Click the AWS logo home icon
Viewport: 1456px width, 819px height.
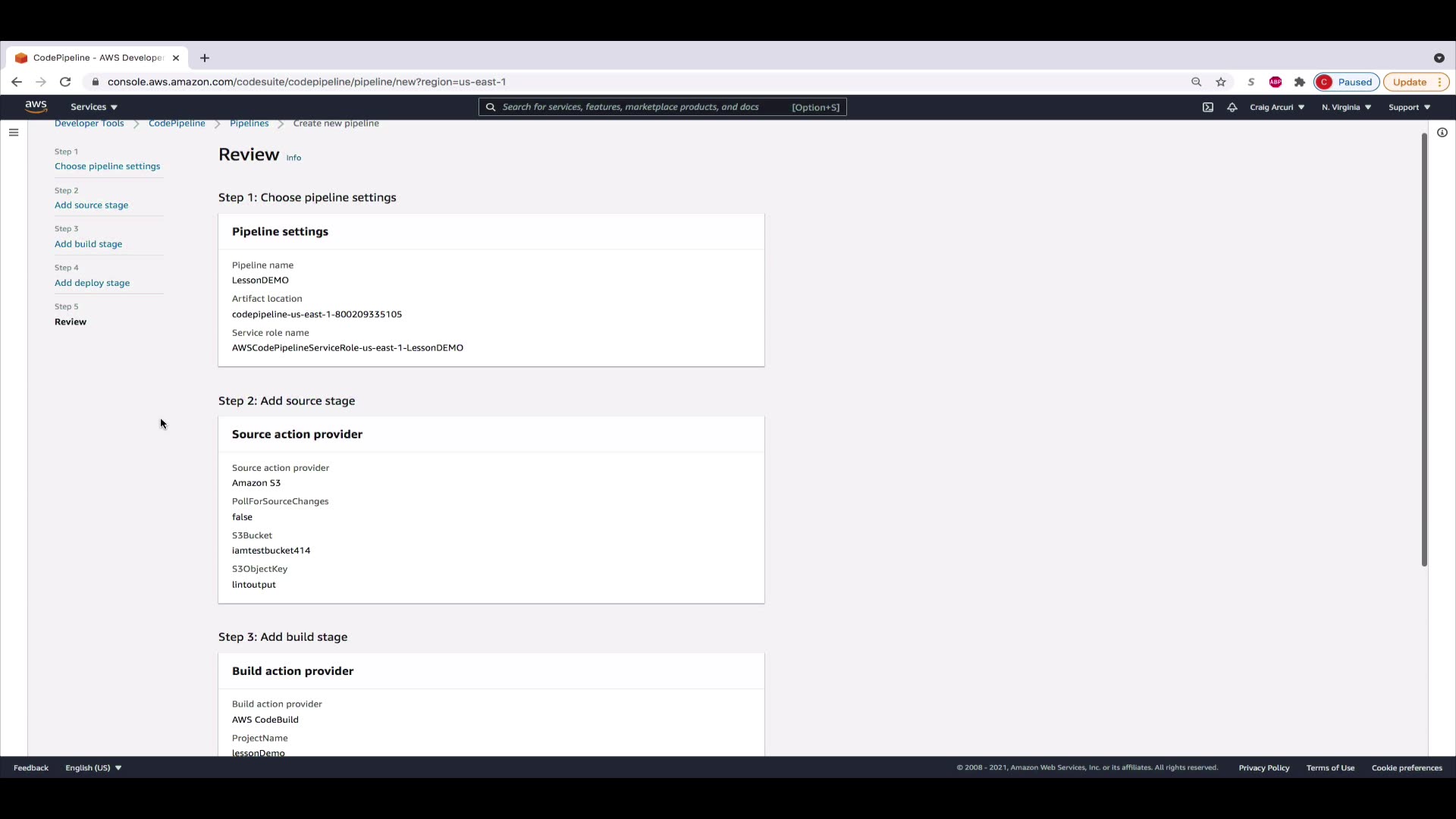click(36, 107)
